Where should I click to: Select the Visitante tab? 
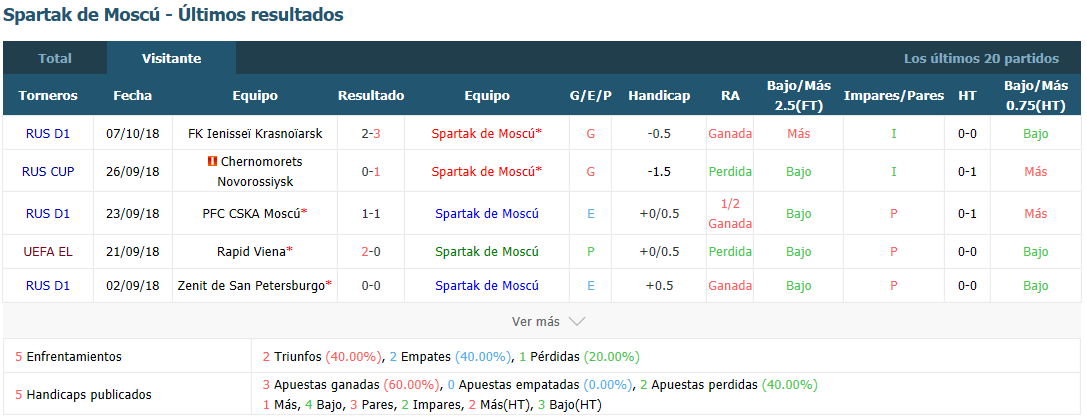click(x=171, y=59)
